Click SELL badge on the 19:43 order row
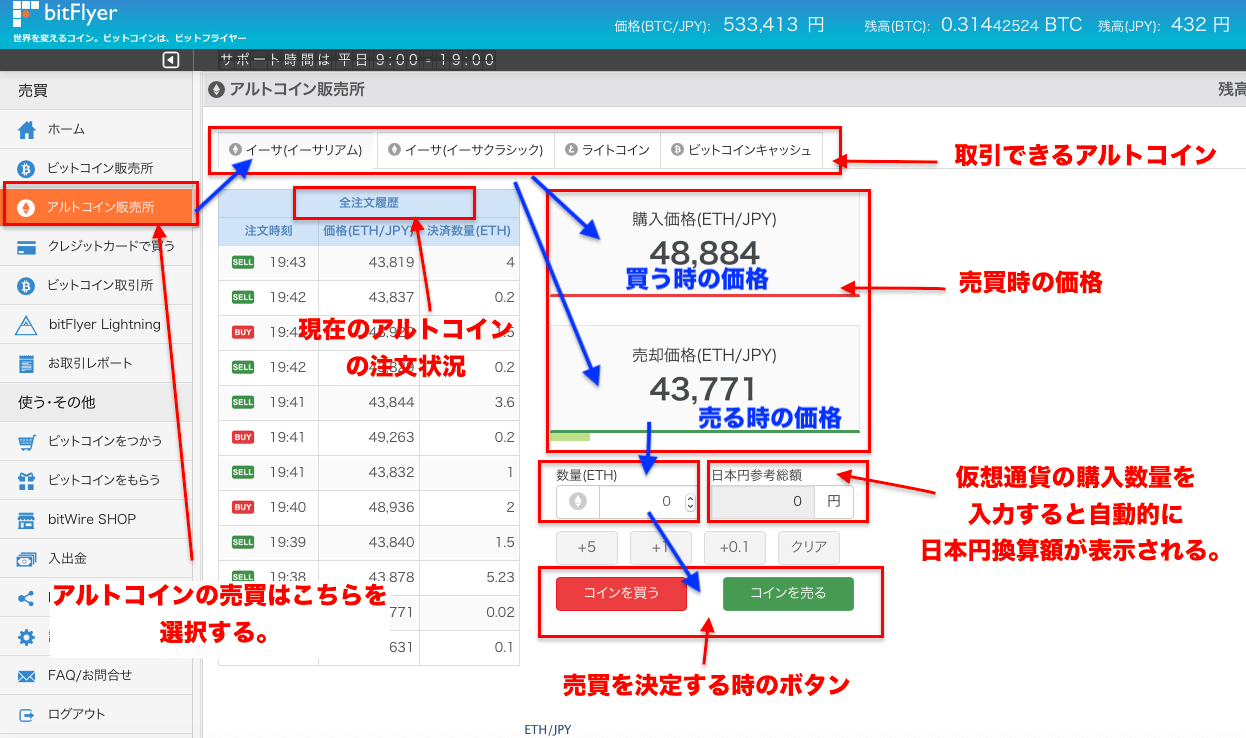1246x738 pixels. 243,262
